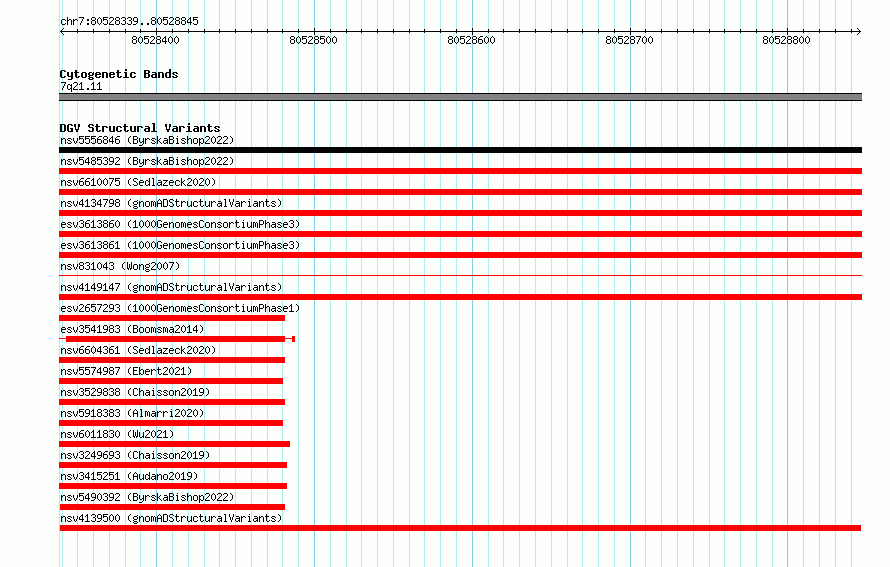The image size is (890, 567).
Task: Click the red bar under nsv5490392
Action: (172, 507)
